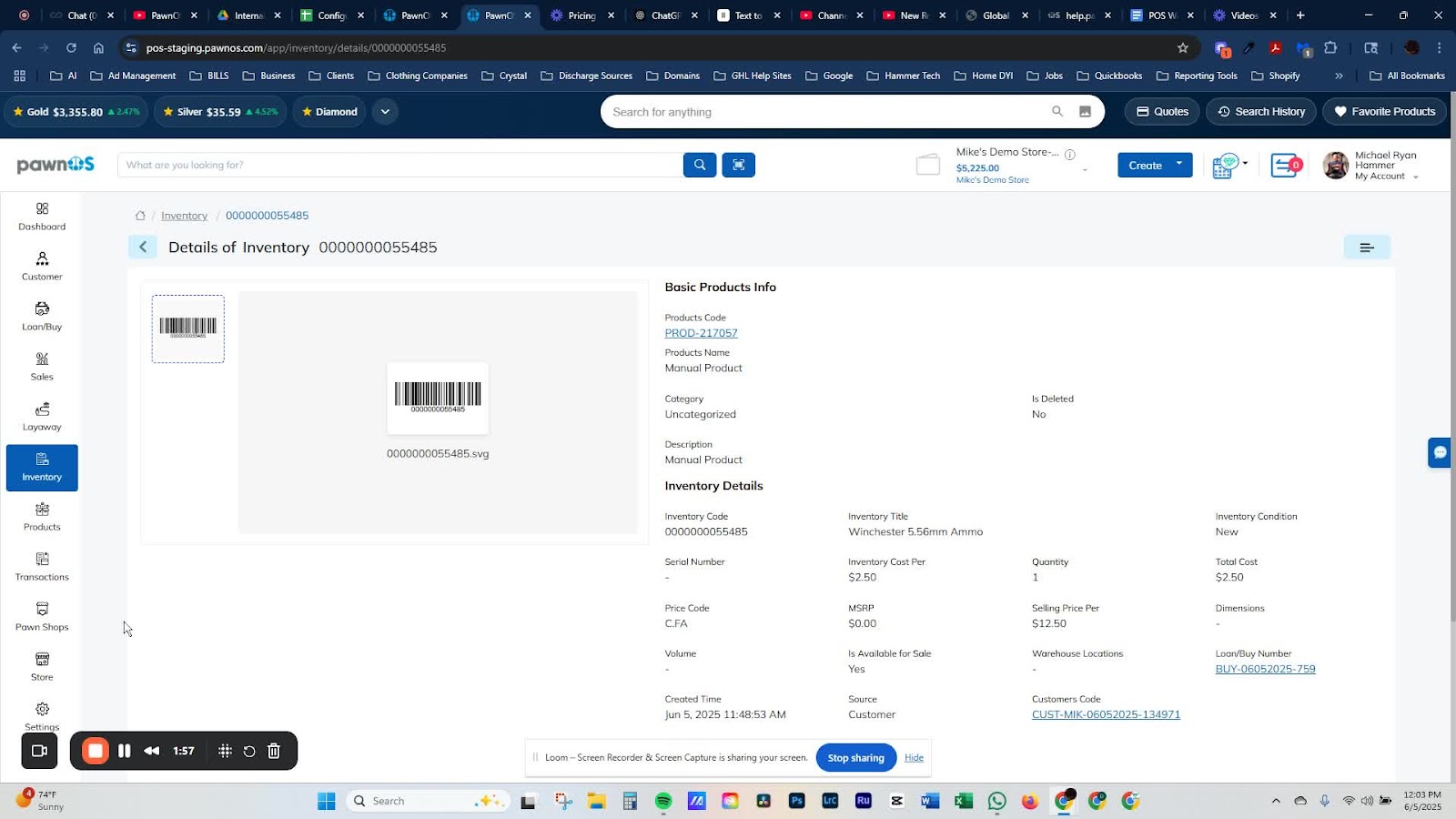The height and width of the screenshot is (819, 1456).
Task: Click the magnifier in Search for anything bar
Action: [1057, 111]
